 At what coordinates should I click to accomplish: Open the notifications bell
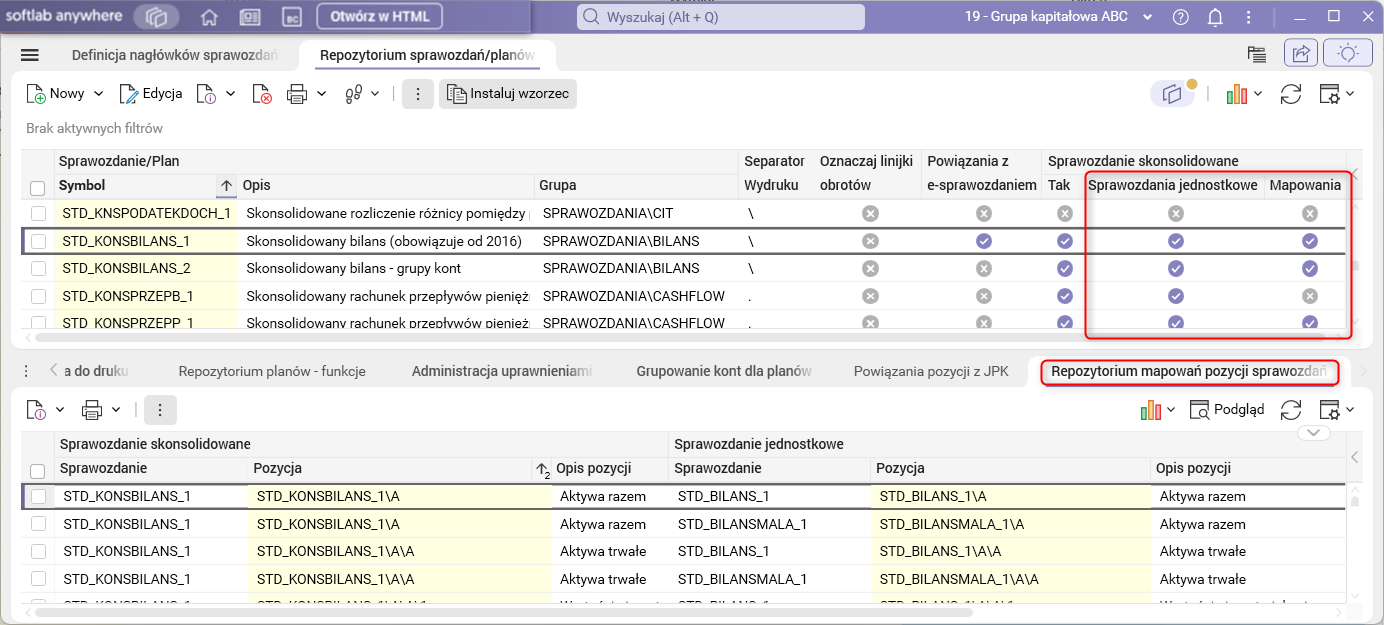point(1215,17)
